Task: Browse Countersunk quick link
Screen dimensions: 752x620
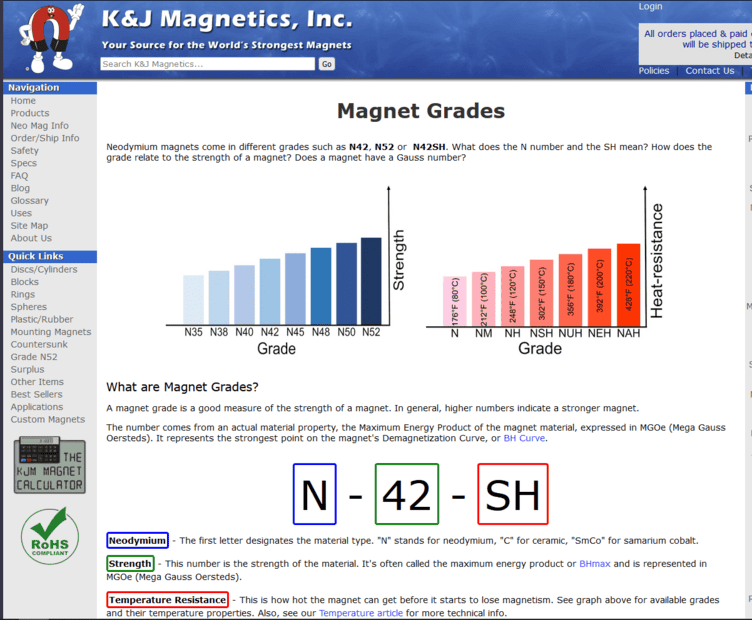Action: point(39,344)
